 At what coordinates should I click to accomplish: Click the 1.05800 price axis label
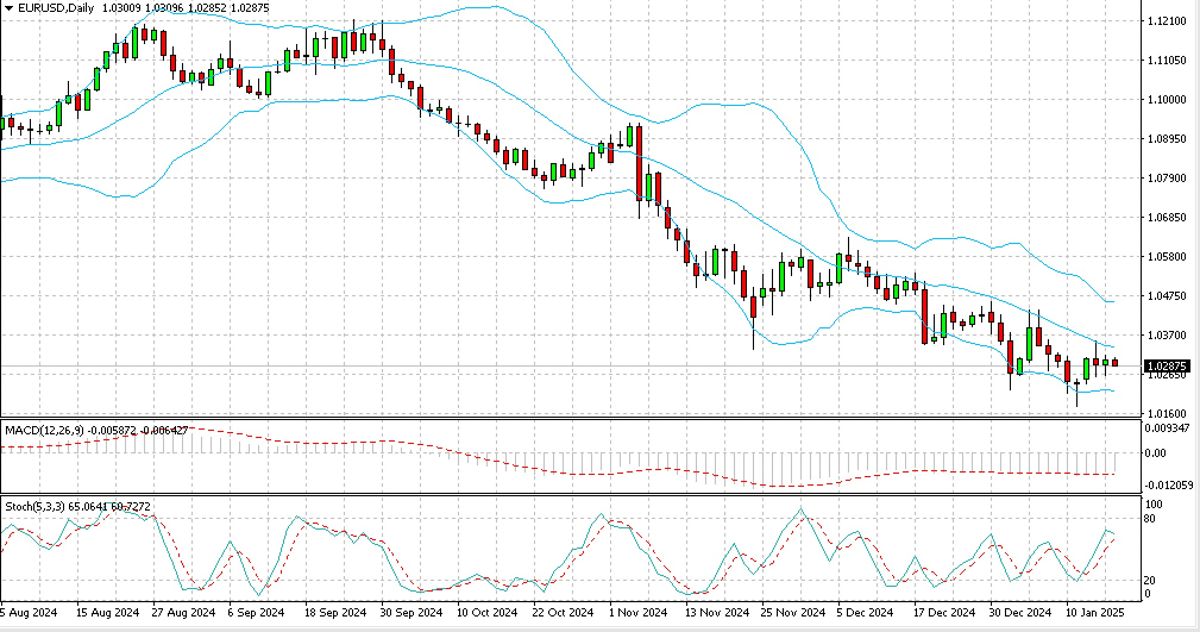1167,257
